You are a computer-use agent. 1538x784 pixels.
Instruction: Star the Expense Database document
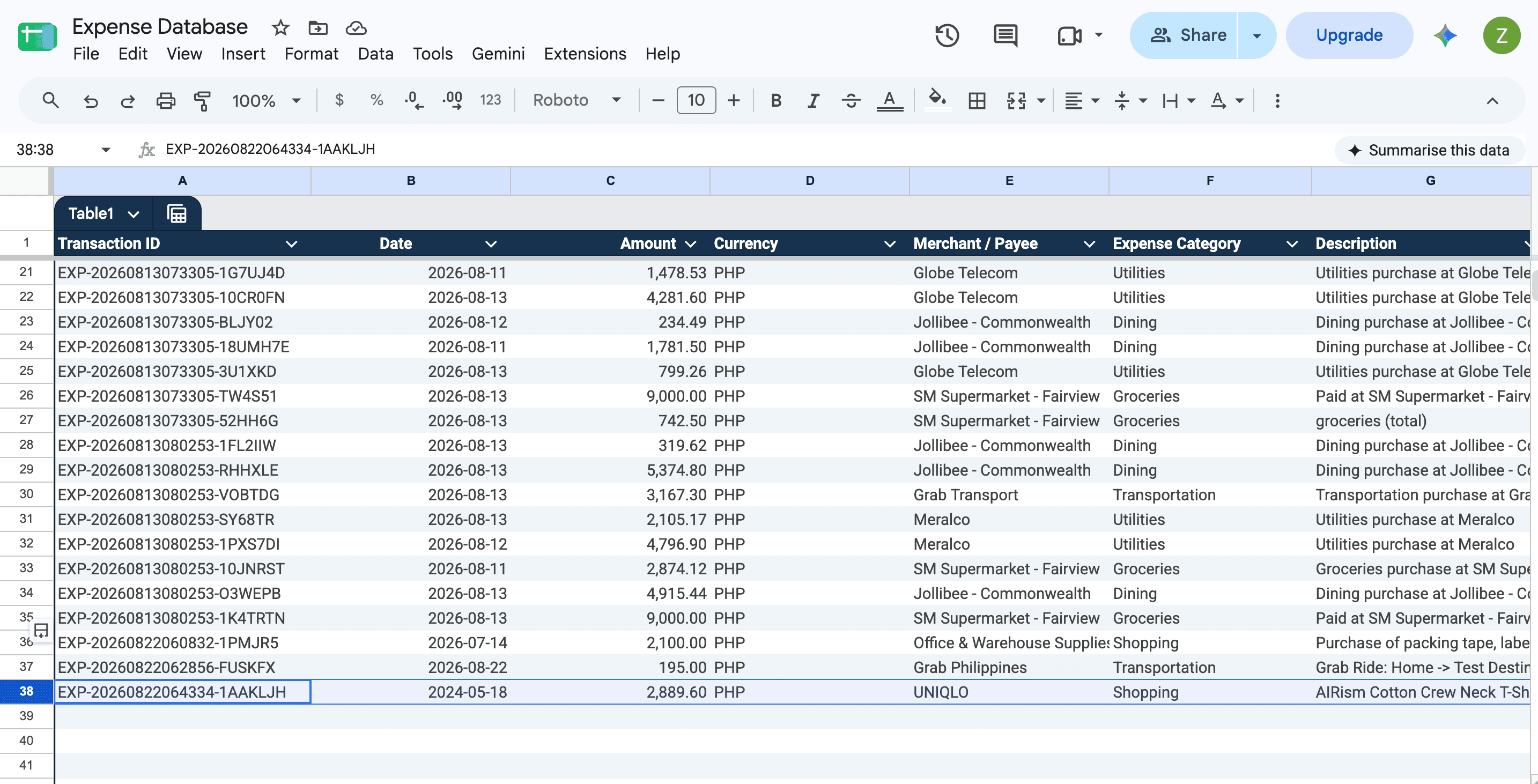280,27
